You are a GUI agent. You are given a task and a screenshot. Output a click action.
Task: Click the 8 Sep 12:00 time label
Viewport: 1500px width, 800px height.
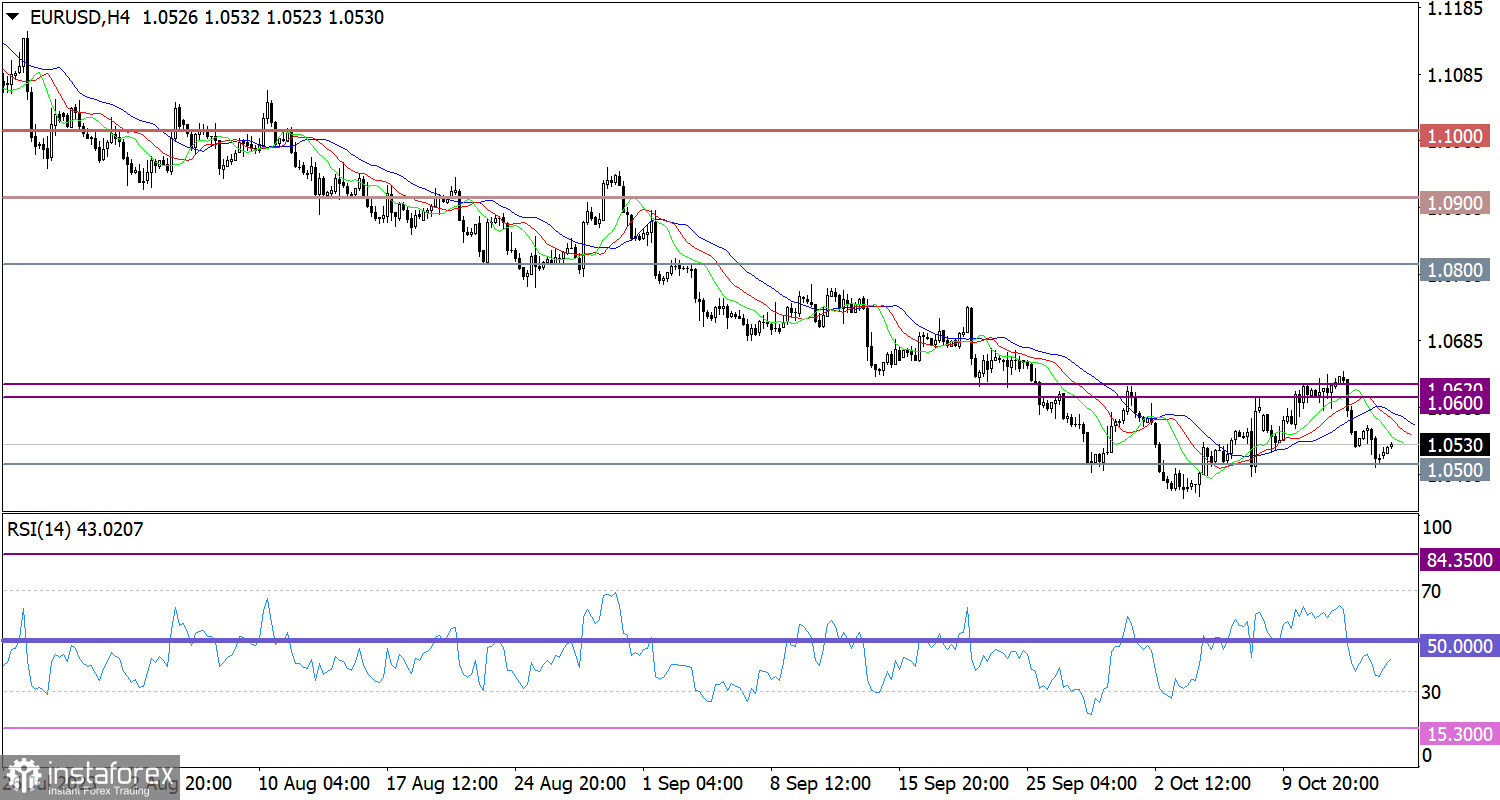[x=820, y=782]
